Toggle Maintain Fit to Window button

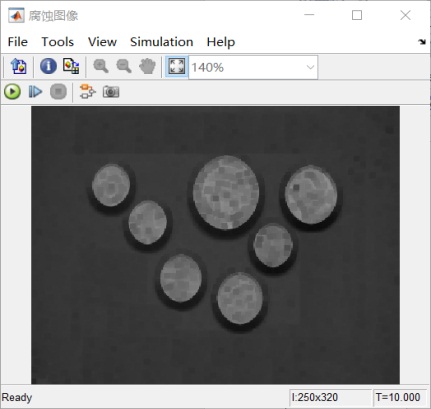click(177, 66)
